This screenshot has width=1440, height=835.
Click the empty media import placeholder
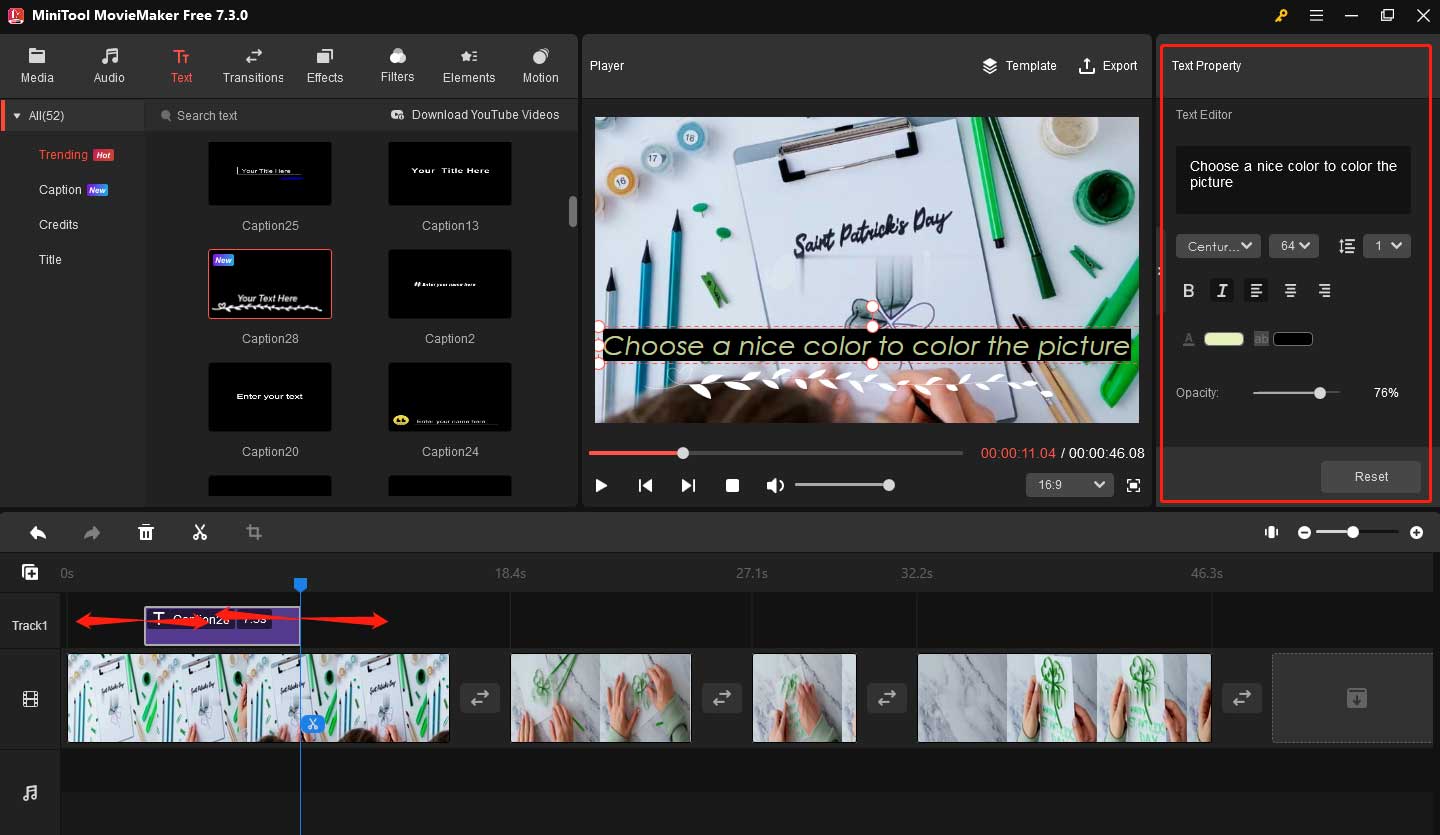(x=1352, y=698)
